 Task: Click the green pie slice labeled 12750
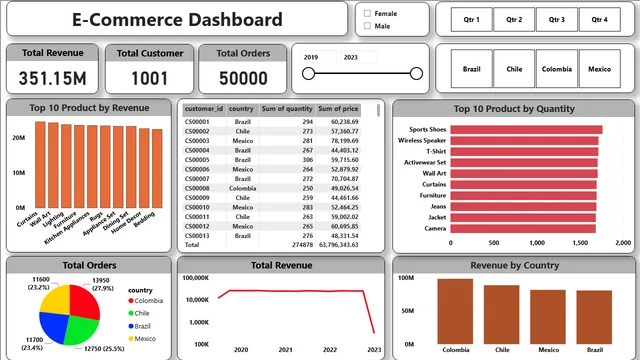tap(82, 330)
